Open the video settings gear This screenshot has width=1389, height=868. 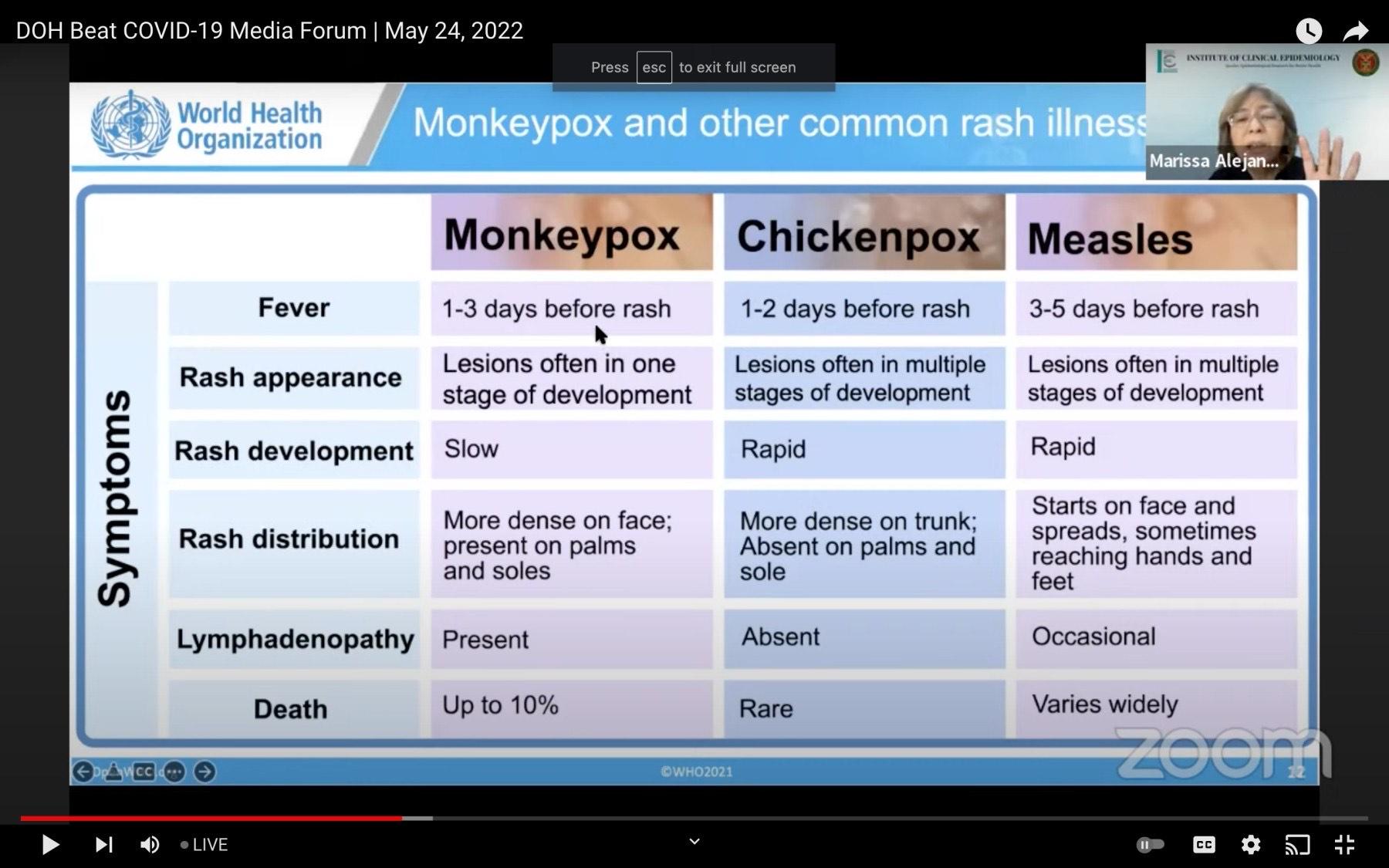[x=1251, y=845]
